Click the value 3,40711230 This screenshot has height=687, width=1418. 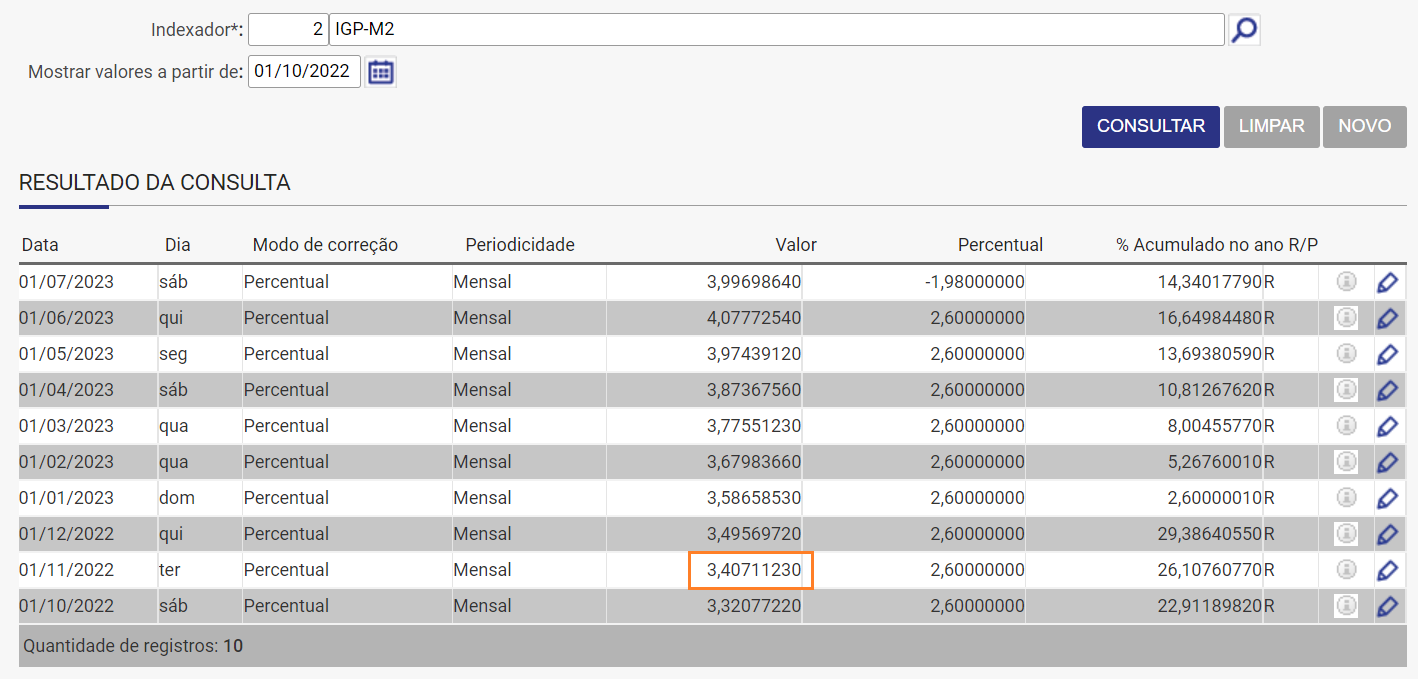(x=754, y=570)
